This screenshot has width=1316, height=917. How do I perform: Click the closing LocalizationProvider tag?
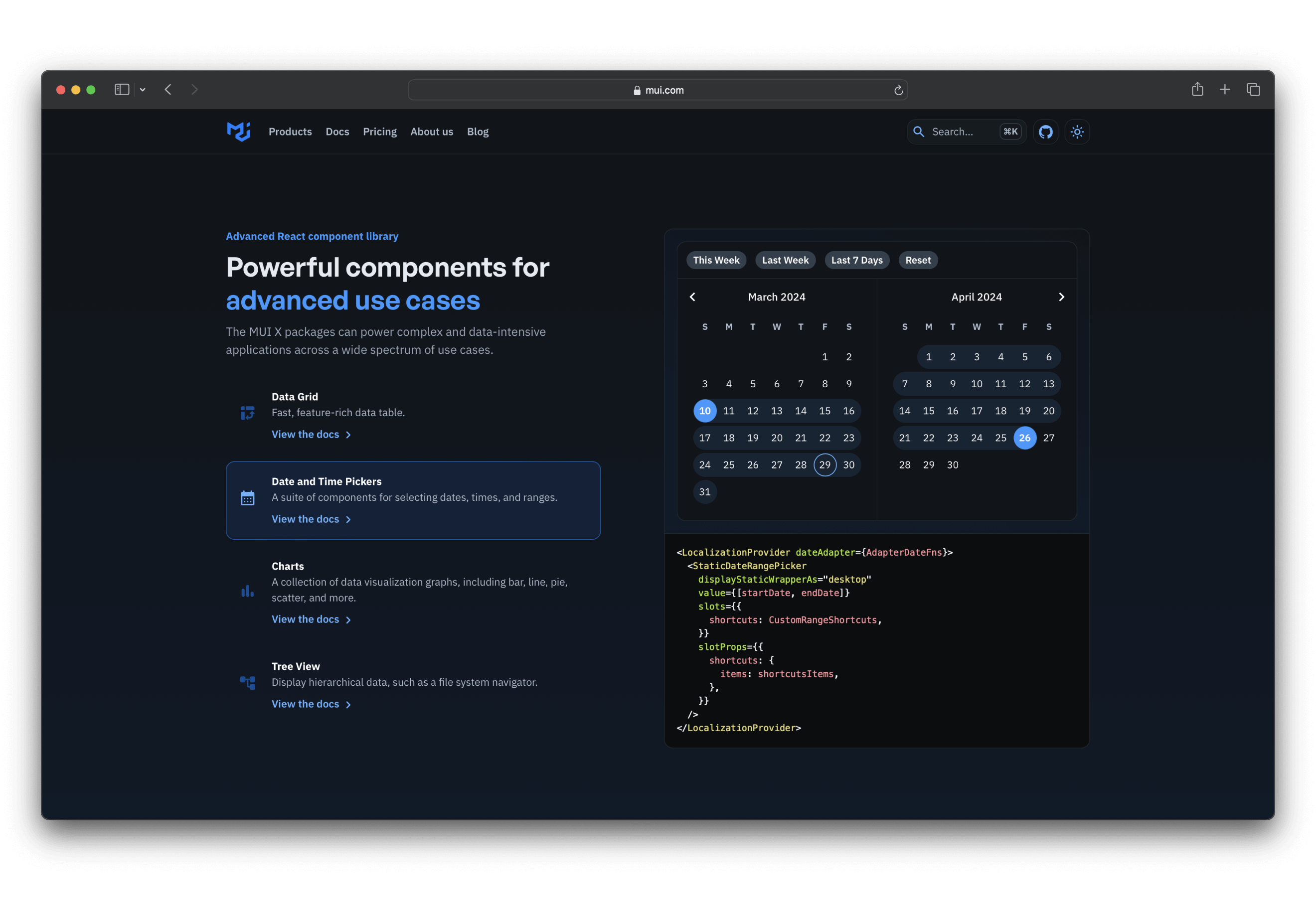click(739, 728)
